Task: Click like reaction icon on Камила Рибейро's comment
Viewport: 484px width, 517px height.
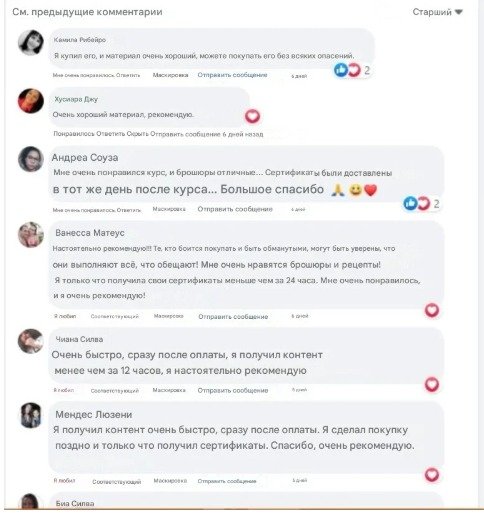Action: click(341, 70)
